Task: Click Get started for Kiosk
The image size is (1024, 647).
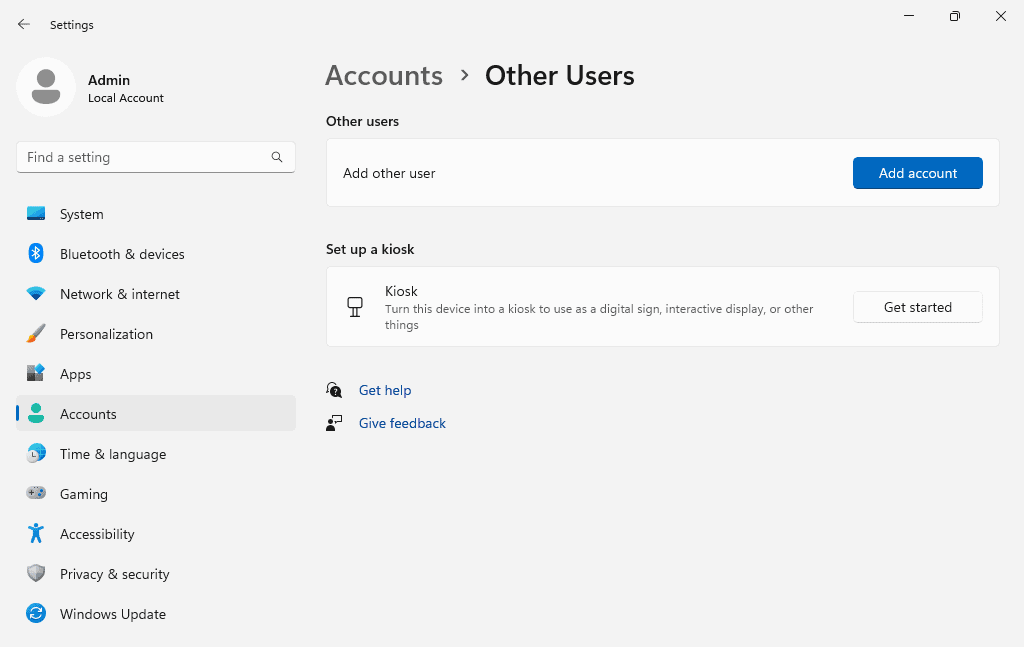Action: click(x=918, y=307)
